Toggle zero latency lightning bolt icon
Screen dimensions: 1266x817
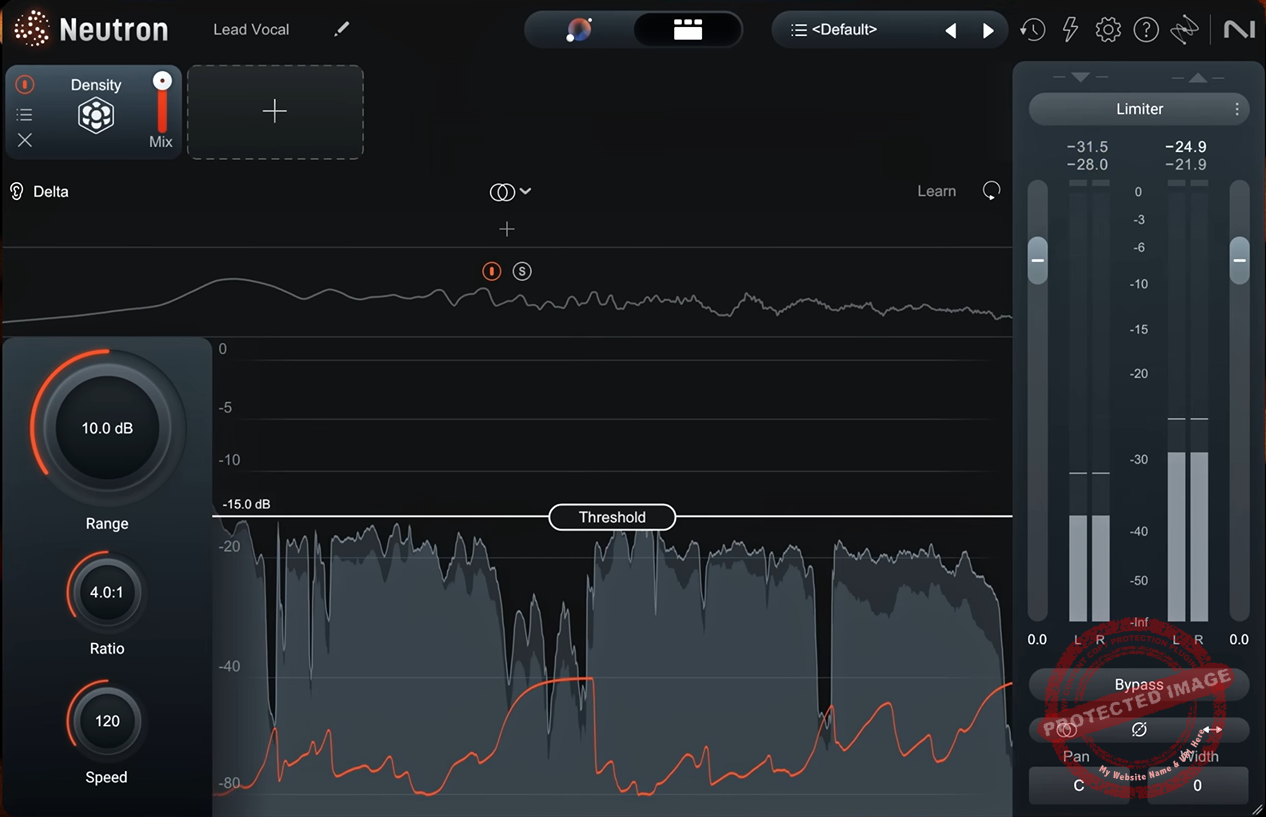click(x=1070, y=30)
